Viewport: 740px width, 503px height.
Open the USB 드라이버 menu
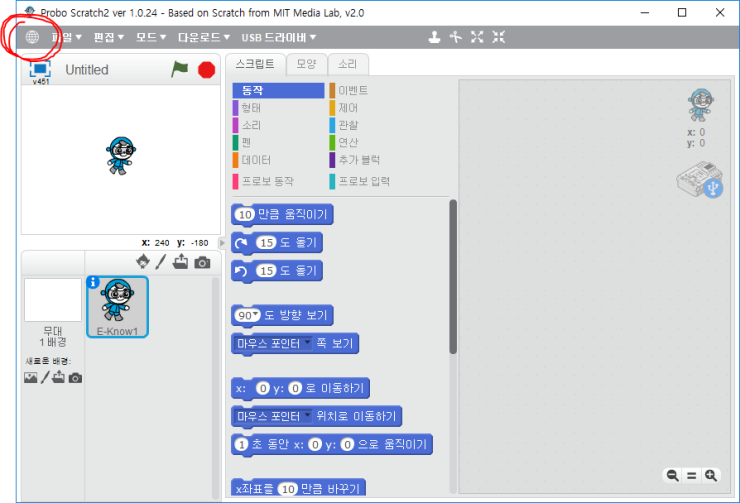point(278,37)
